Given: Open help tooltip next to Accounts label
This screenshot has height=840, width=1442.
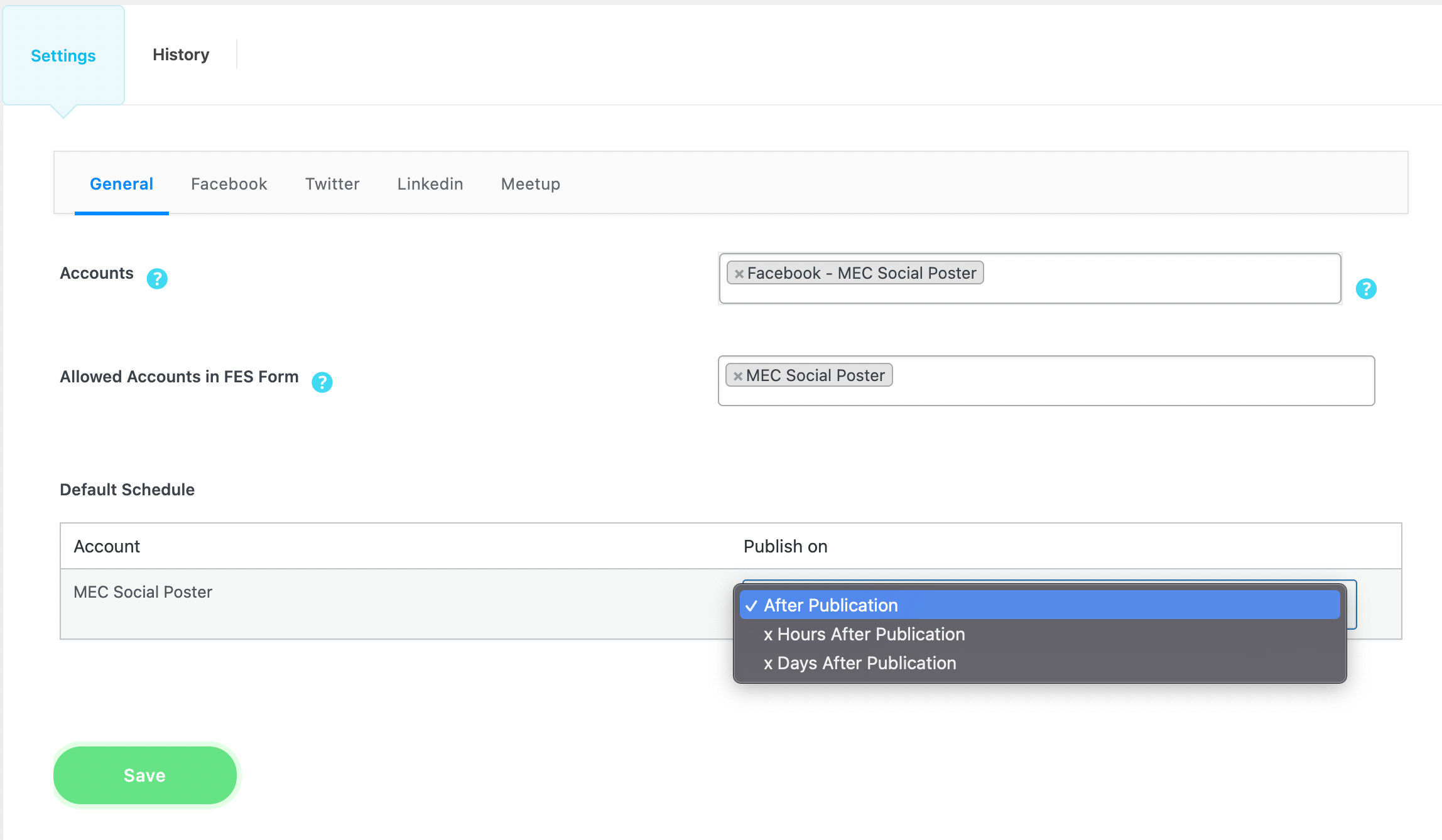Looking at the screenshot, I should (157, 278).
